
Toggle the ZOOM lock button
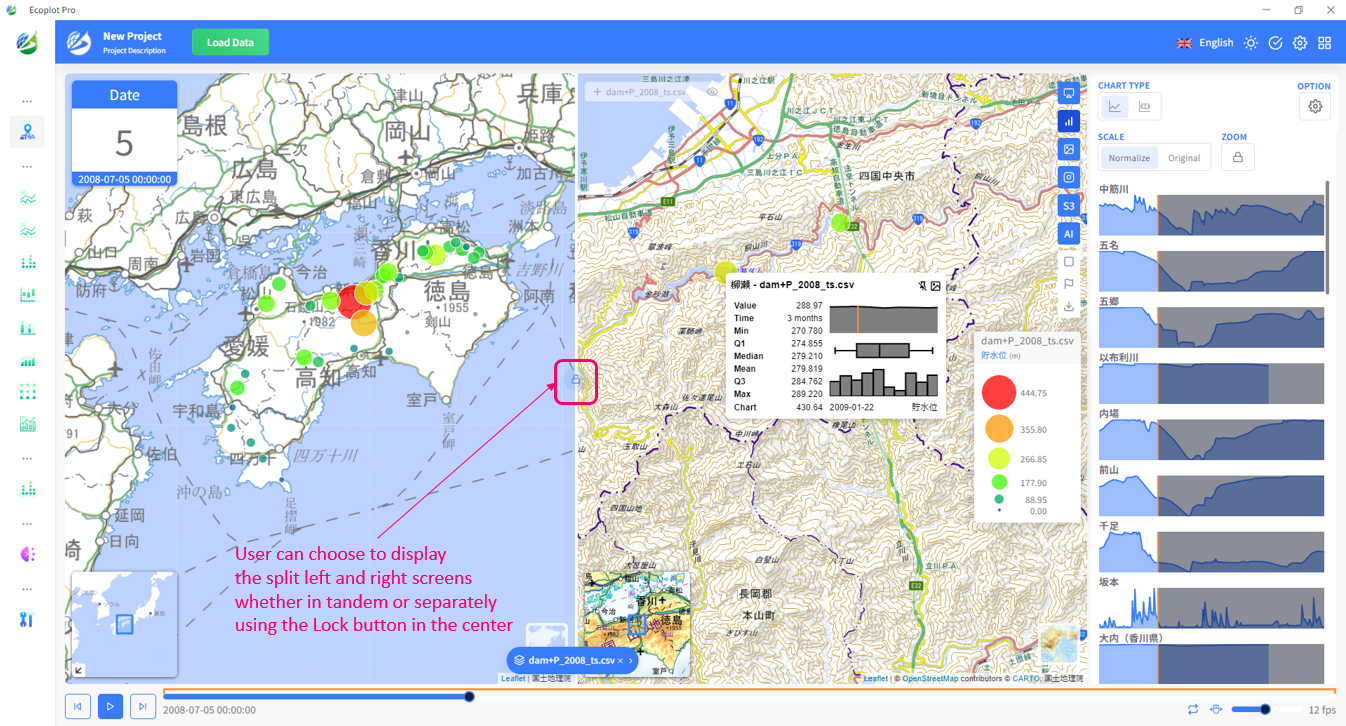click(x=1238, y=157)
